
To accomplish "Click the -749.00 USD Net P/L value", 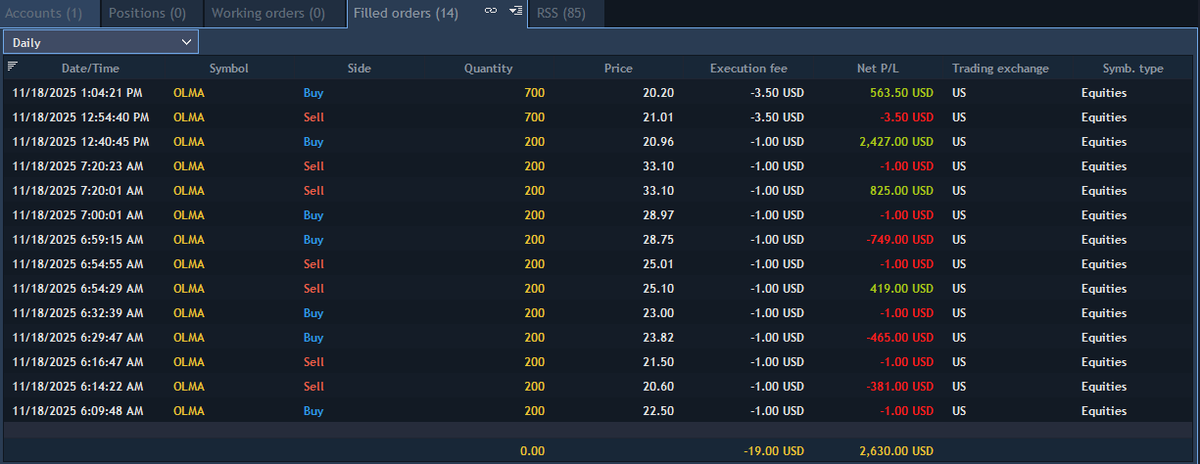I will pos(900,240).
